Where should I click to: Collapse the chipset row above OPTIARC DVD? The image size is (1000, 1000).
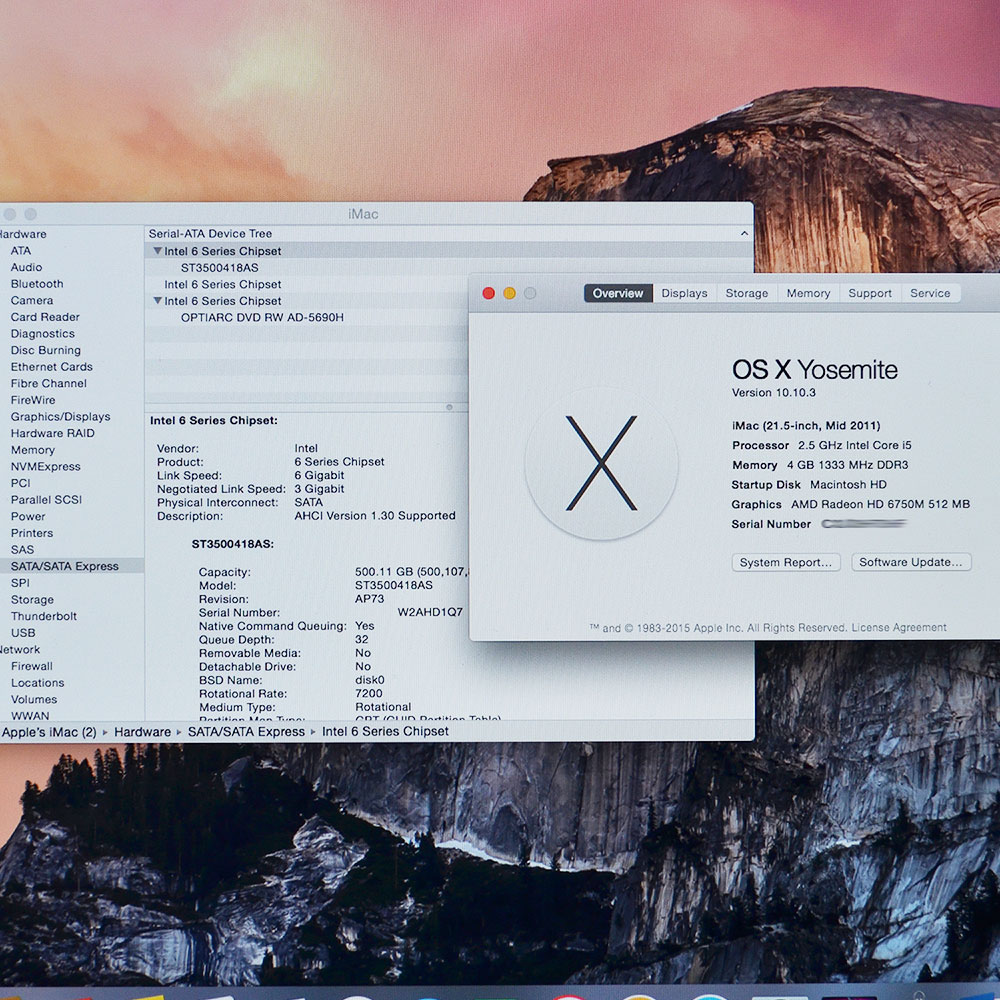pyautogui.click(x=157, y=301)
